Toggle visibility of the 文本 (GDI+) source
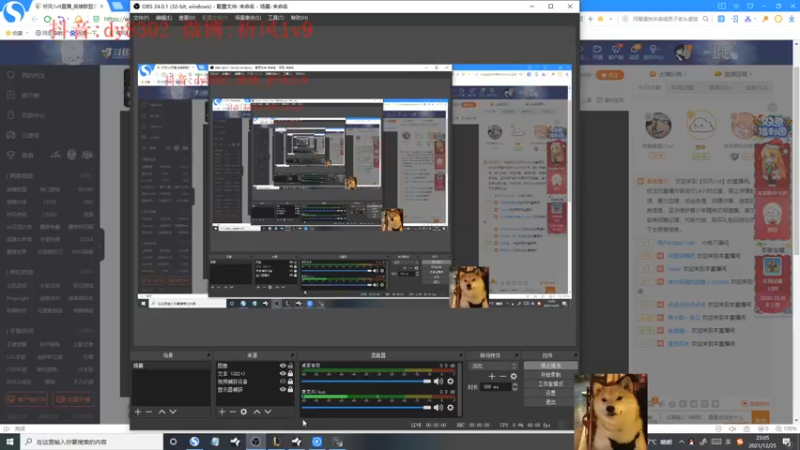Image resolution: width=800 pixels, height=450 pixels. [x=283, y=373]
